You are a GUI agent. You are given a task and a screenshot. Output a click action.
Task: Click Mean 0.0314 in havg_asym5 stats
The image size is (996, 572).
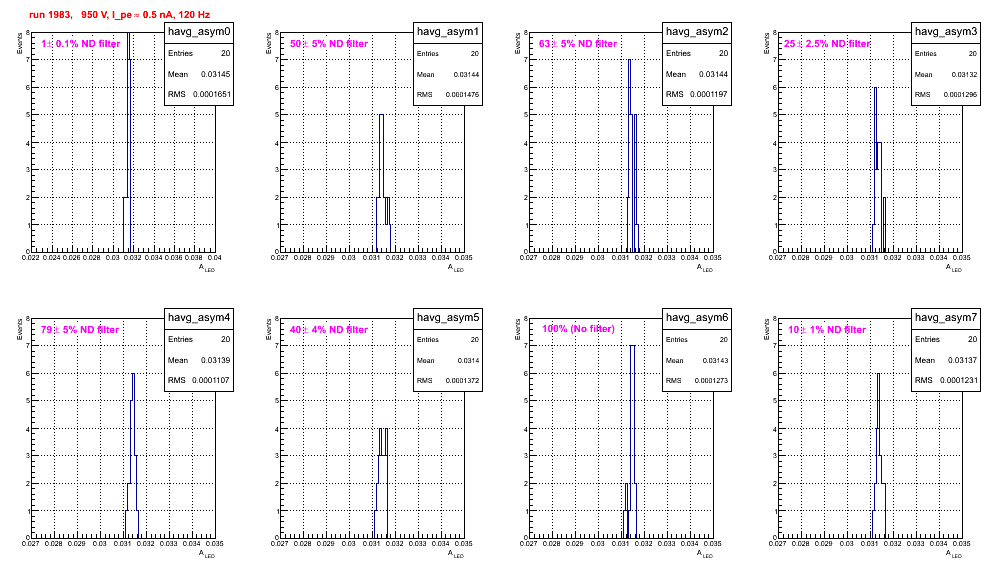[x=448, y=360]
